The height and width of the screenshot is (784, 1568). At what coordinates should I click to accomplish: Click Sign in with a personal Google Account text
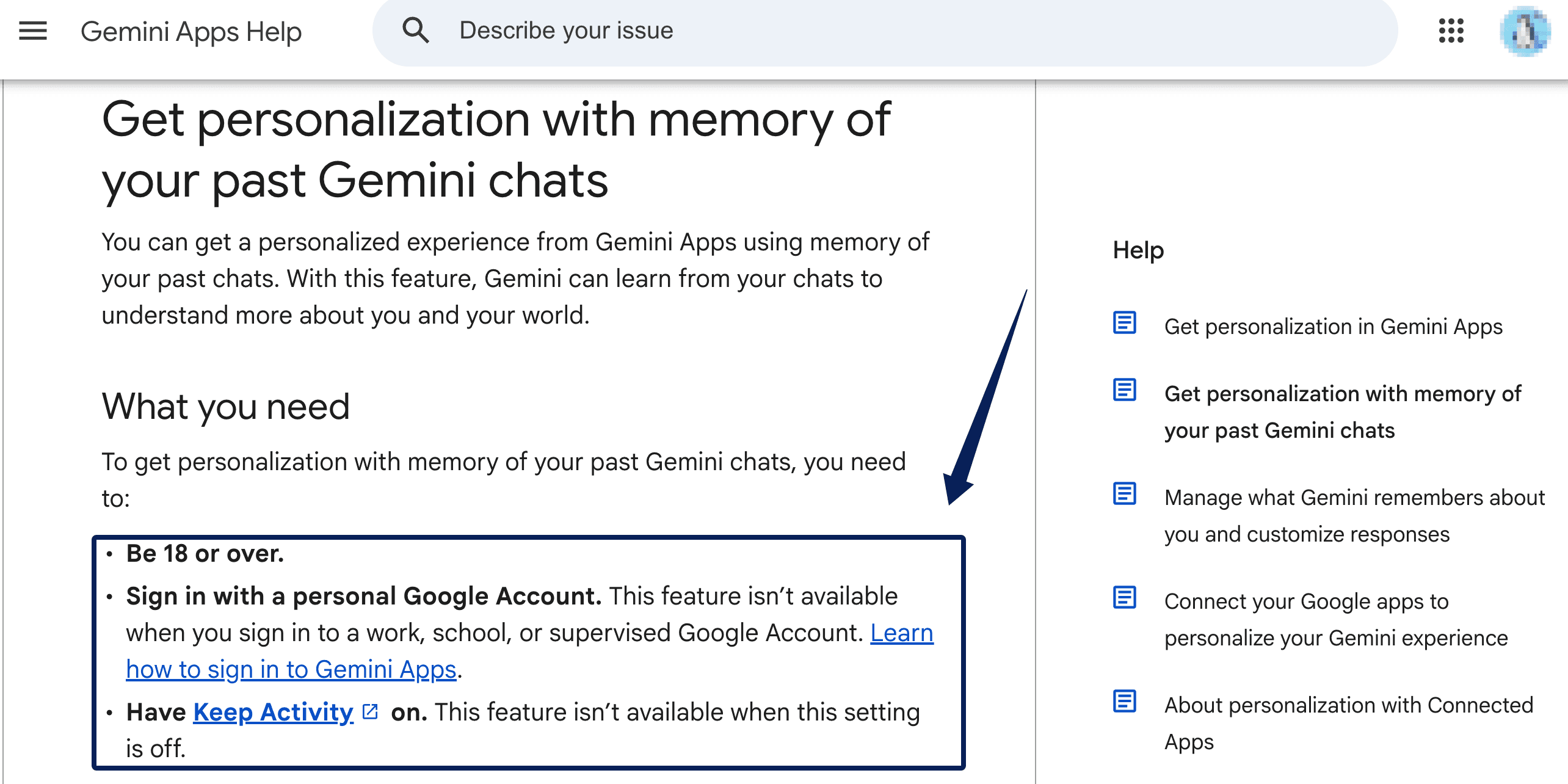click(364, 596)
